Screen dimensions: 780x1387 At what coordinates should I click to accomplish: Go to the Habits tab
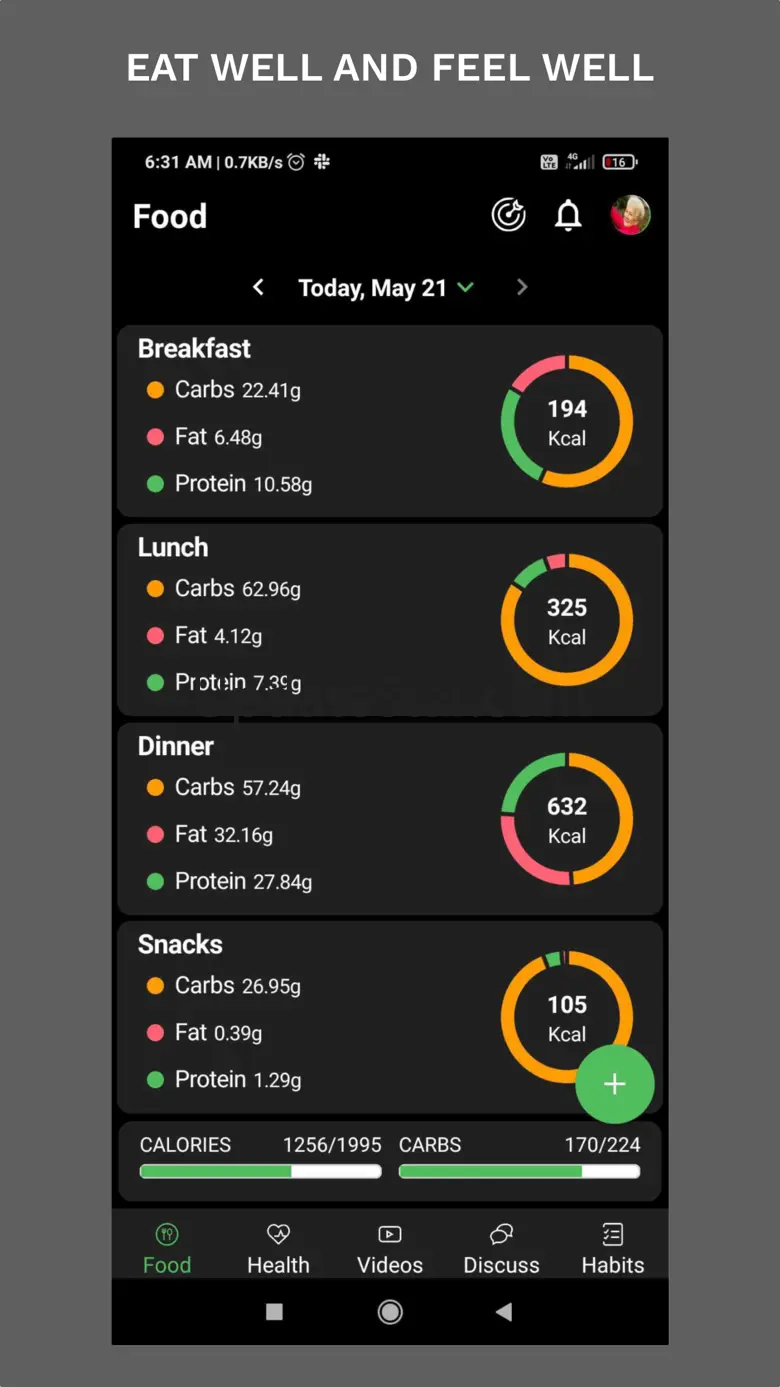click(x=613, y=1248)
